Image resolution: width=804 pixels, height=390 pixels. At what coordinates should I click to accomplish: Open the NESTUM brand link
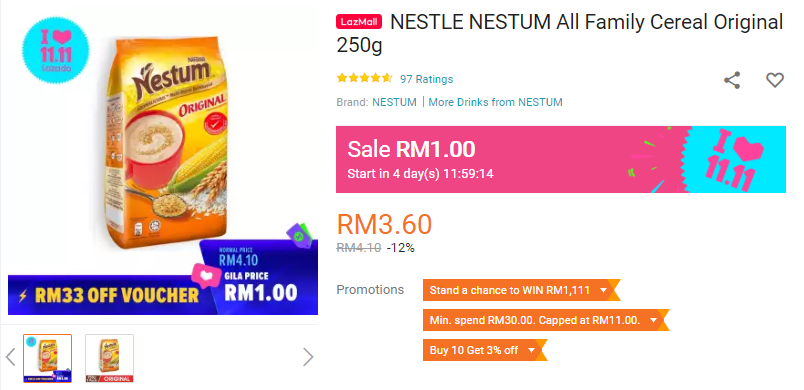[x=394, y=102]
